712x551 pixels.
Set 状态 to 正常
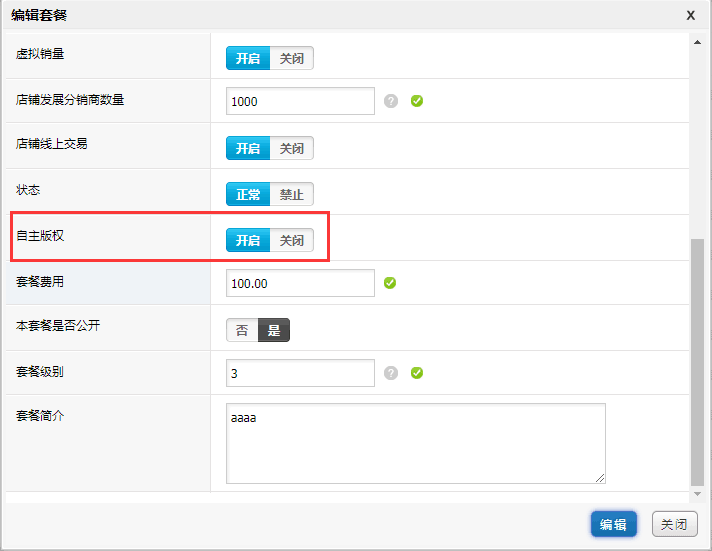(x=248, y=194)
